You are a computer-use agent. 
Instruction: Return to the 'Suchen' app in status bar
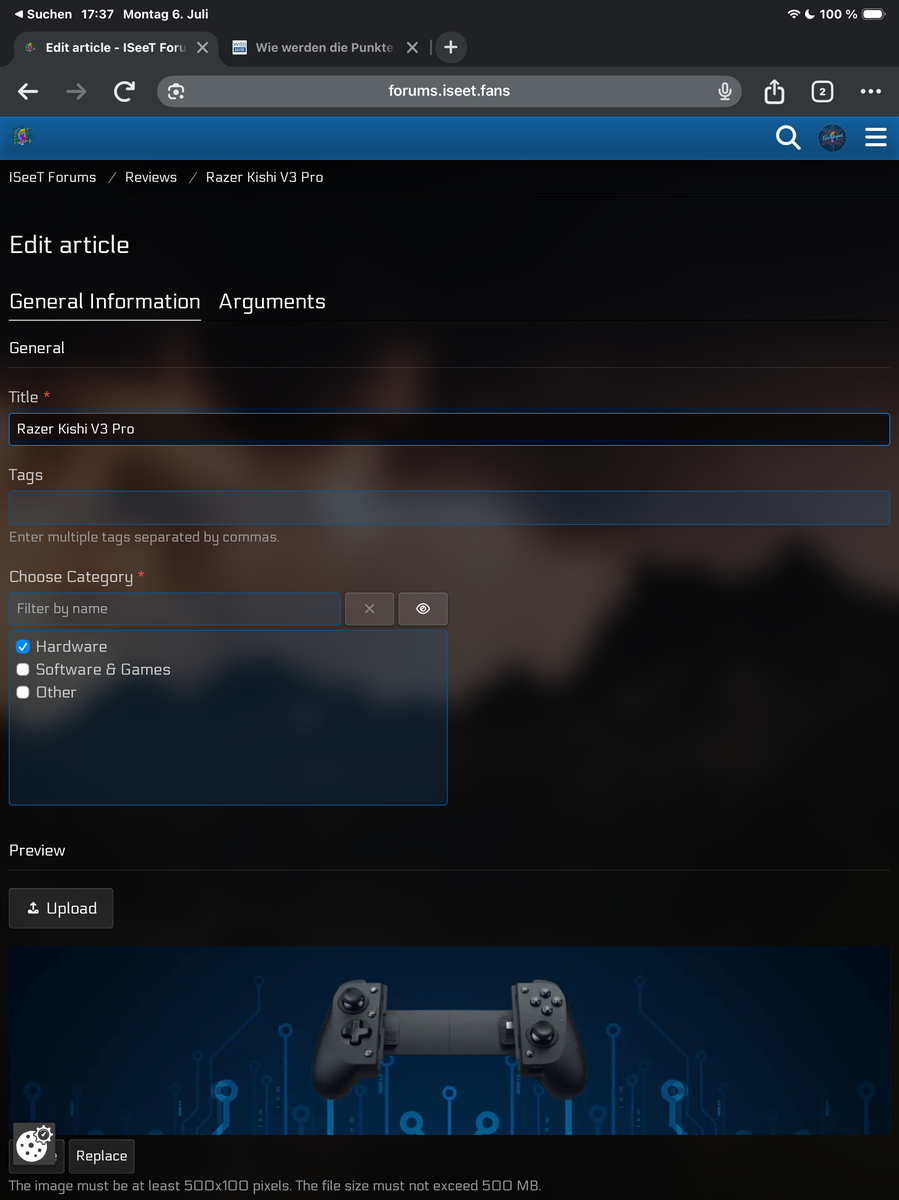click(43, 14)
